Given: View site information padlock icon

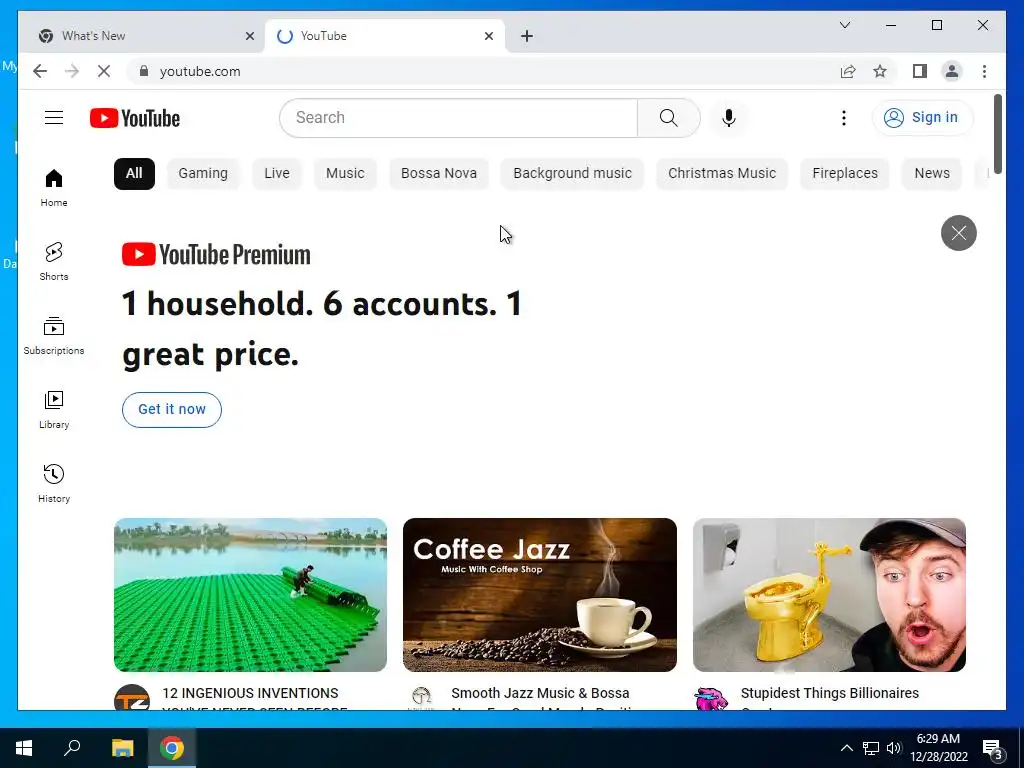Looking at the screenshot, I should (x=144, y=71).
